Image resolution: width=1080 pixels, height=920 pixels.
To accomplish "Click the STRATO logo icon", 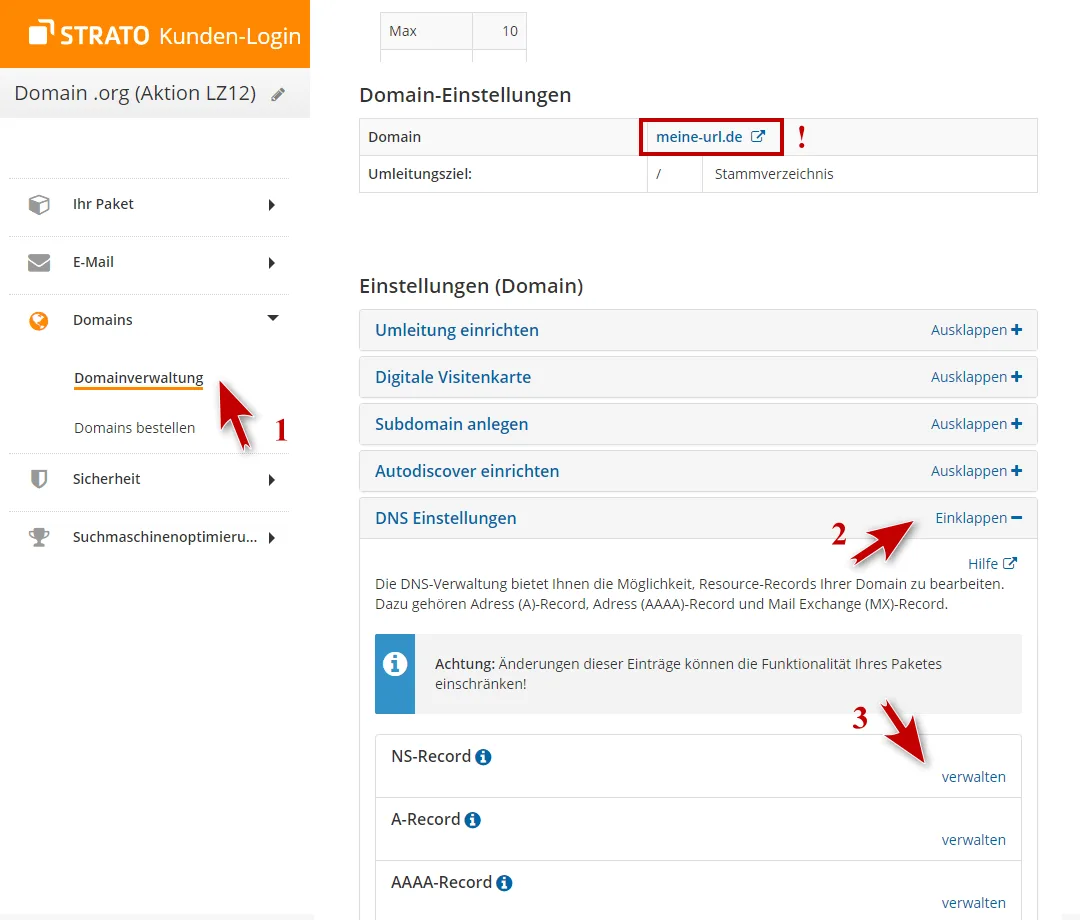I will pos(41,32).
